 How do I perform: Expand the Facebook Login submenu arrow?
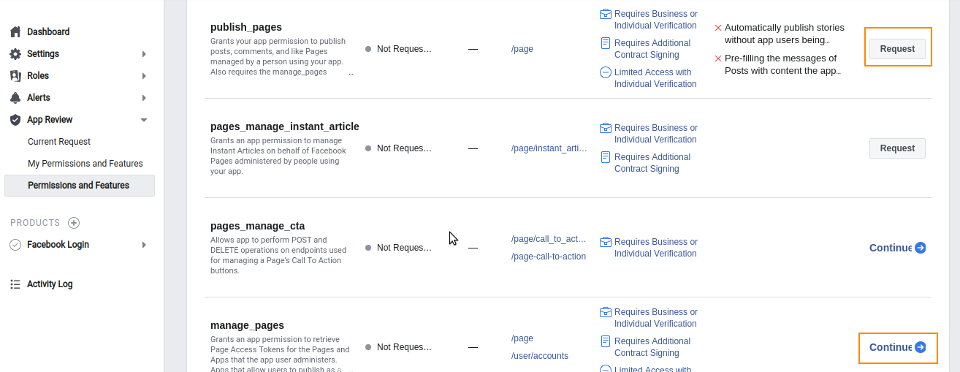coord(144,245)
